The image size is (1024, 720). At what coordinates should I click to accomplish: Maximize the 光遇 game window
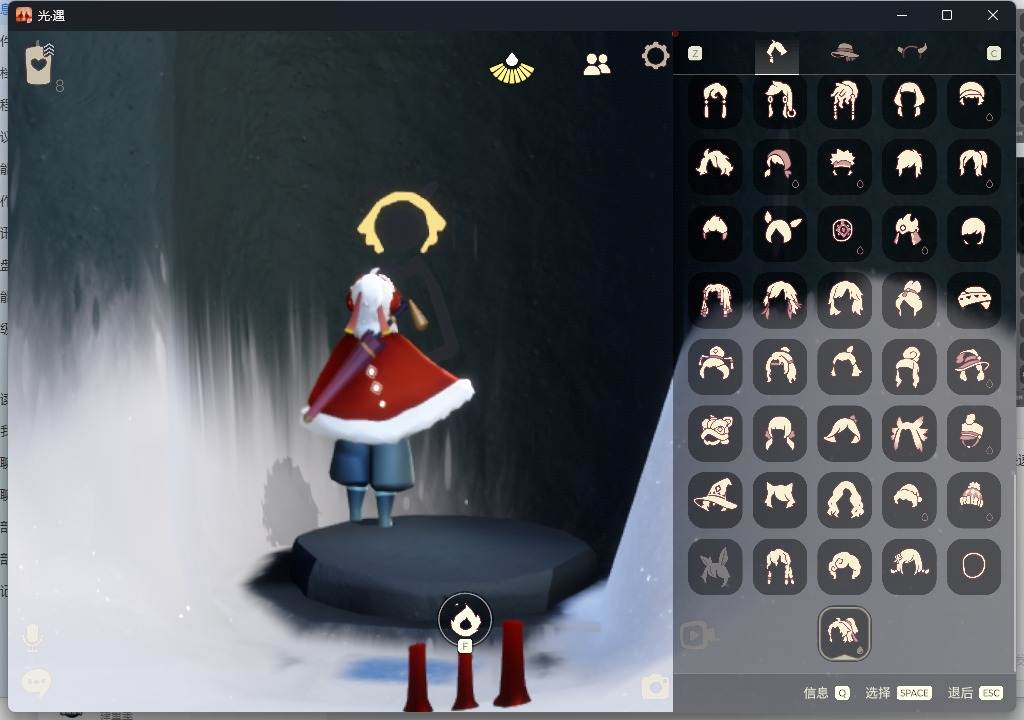pyautogui.click(x=947, y=15)
